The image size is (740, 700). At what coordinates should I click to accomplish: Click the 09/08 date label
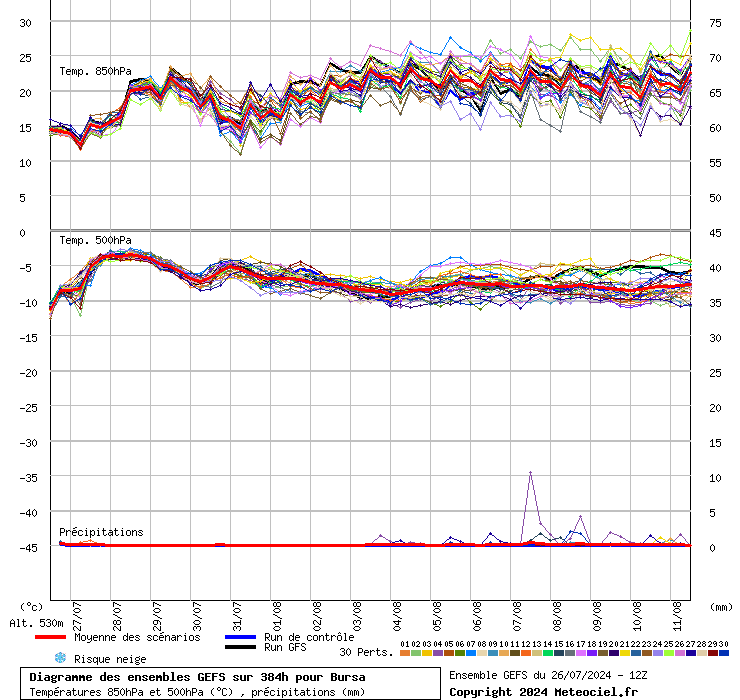coord(597,616)
